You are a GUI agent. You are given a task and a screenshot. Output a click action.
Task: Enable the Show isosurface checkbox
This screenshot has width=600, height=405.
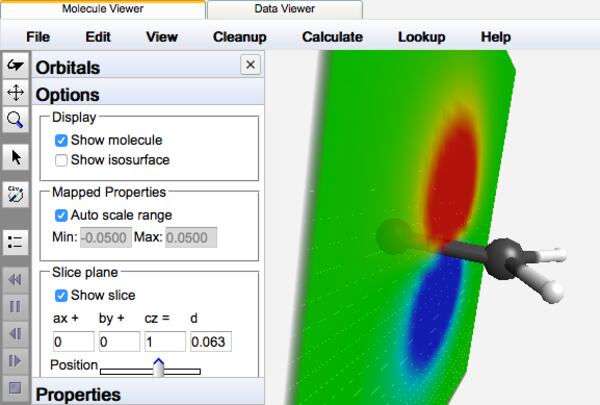coord(61,159)
